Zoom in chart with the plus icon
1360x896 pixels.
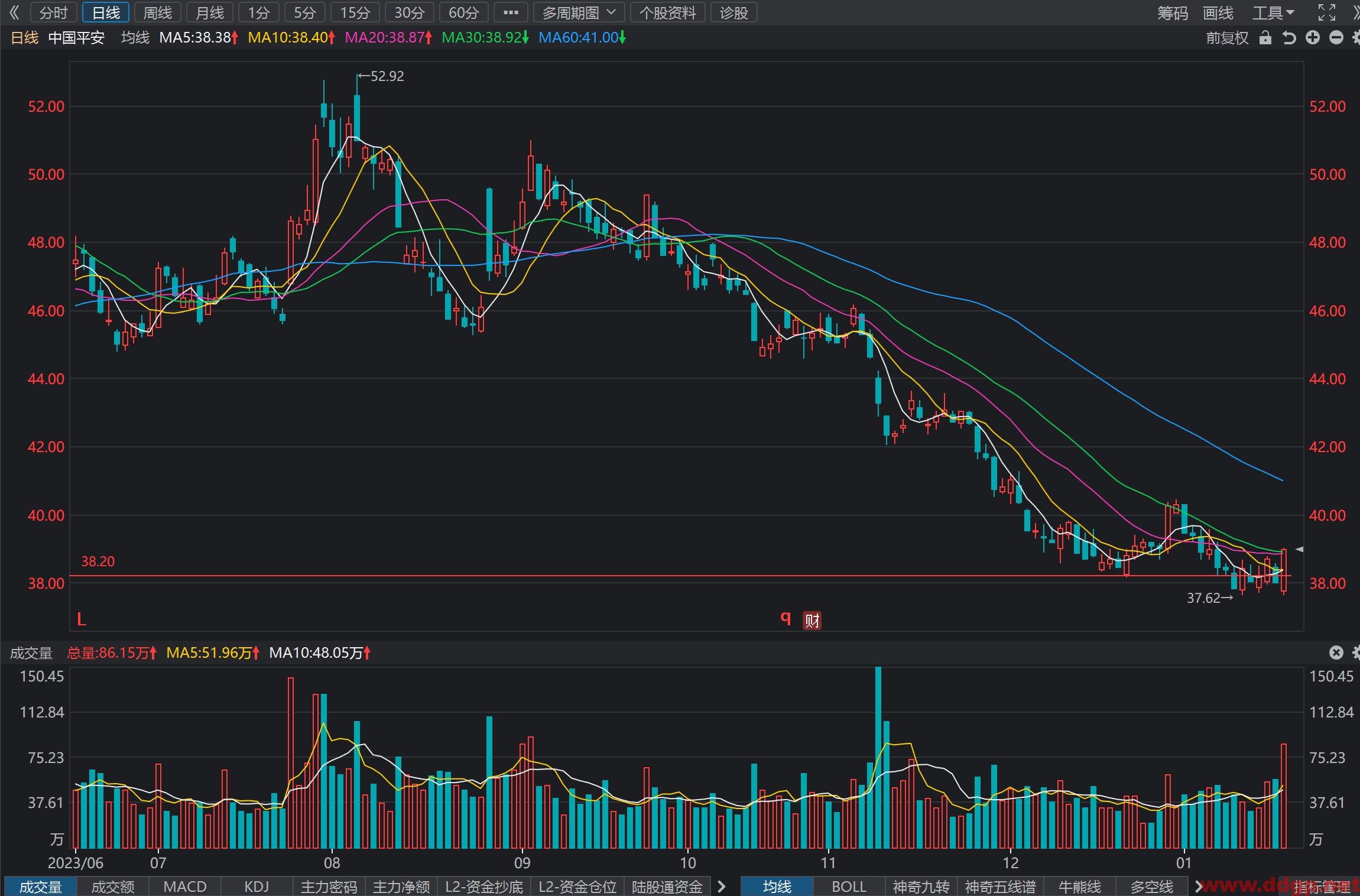click(1313, 38)
